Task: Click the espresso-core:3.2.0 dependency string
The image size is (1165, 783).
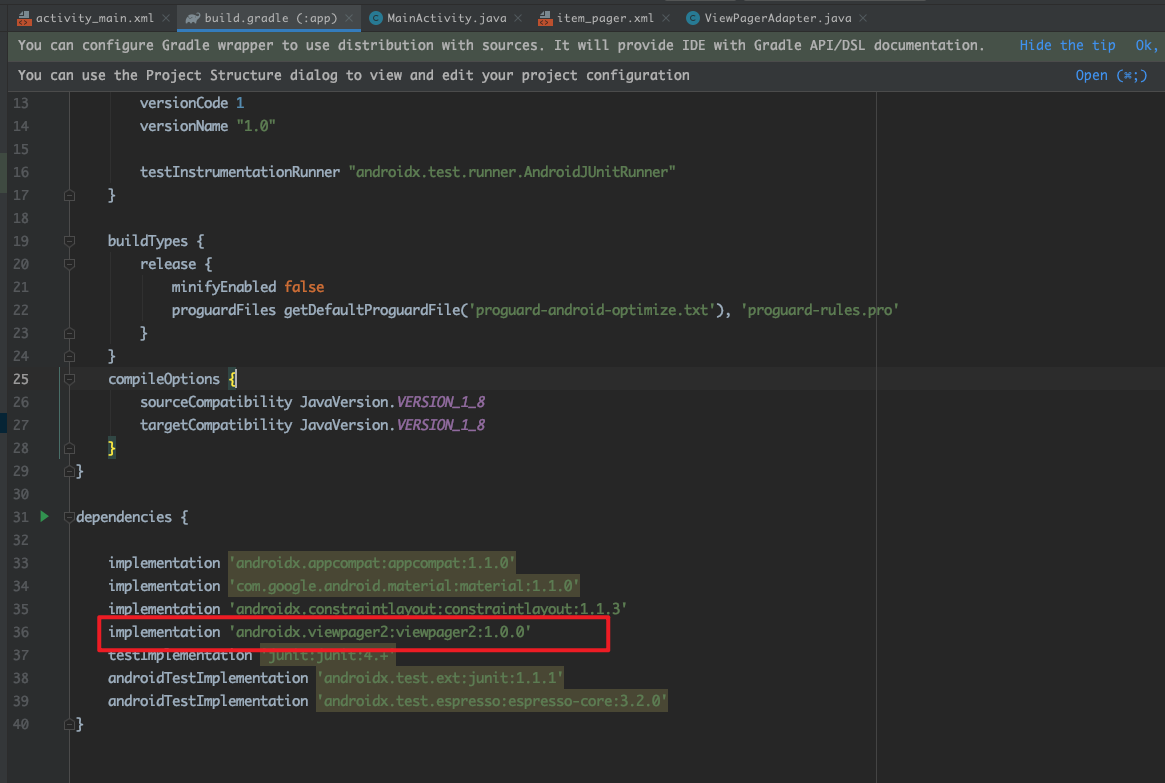Action: tap(492, 701)
